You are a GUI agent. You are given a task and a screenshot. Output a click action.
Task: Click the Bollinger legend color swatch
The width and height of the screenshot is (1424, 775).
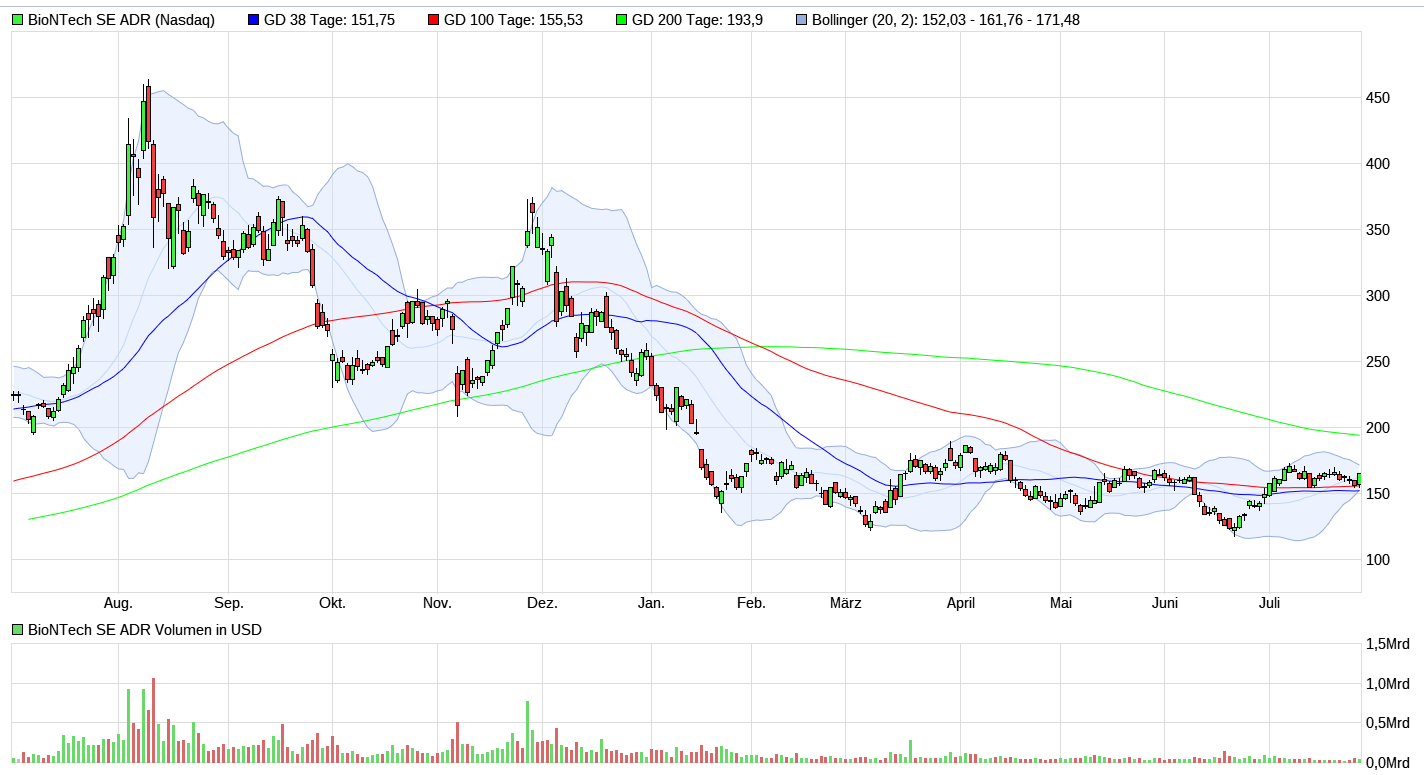click(801, 20)
